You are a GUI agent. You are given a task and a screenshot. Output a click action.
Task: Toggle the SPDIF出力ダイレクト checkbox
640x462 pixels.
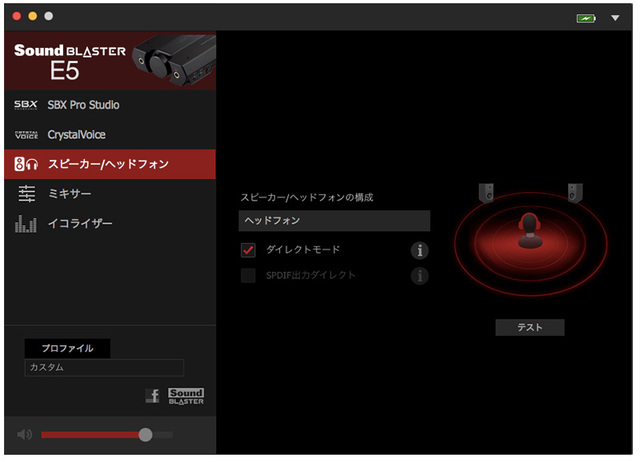click(x=248, y=275)
